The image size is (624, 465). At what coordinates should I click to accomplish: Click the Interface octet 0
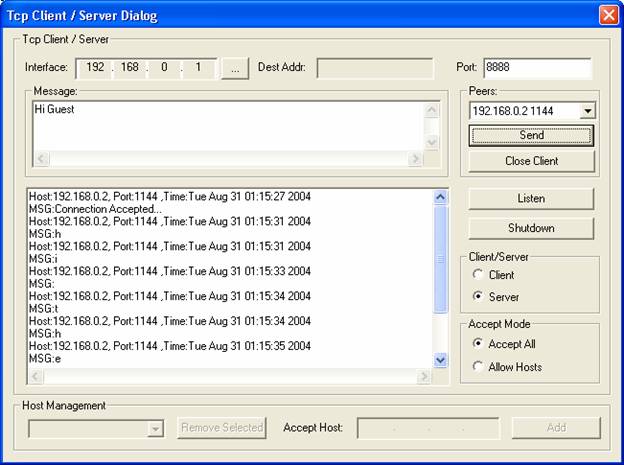pos(164,67)
